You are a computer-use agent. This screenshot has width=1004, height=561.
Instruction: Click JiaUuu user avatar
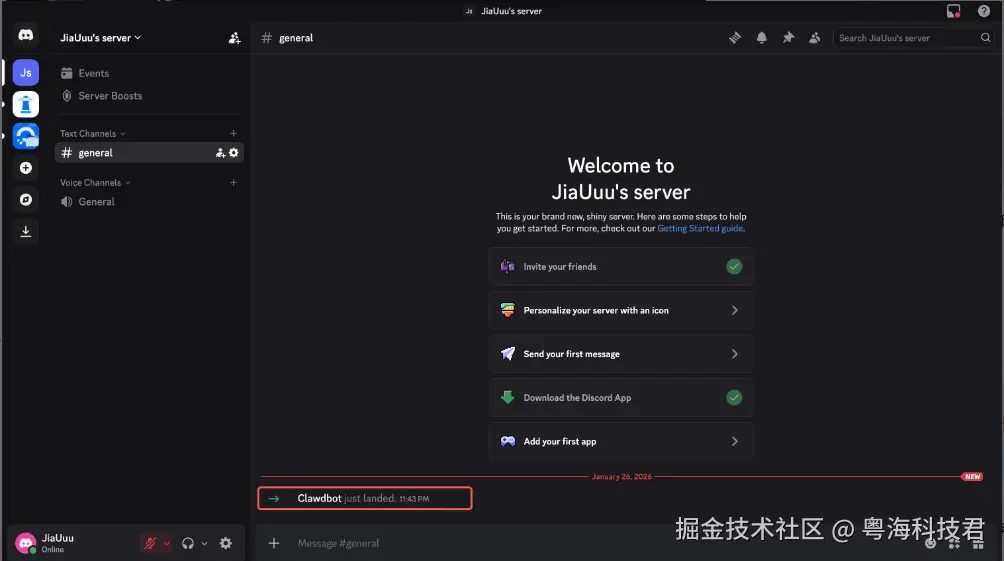pos(26,544)
